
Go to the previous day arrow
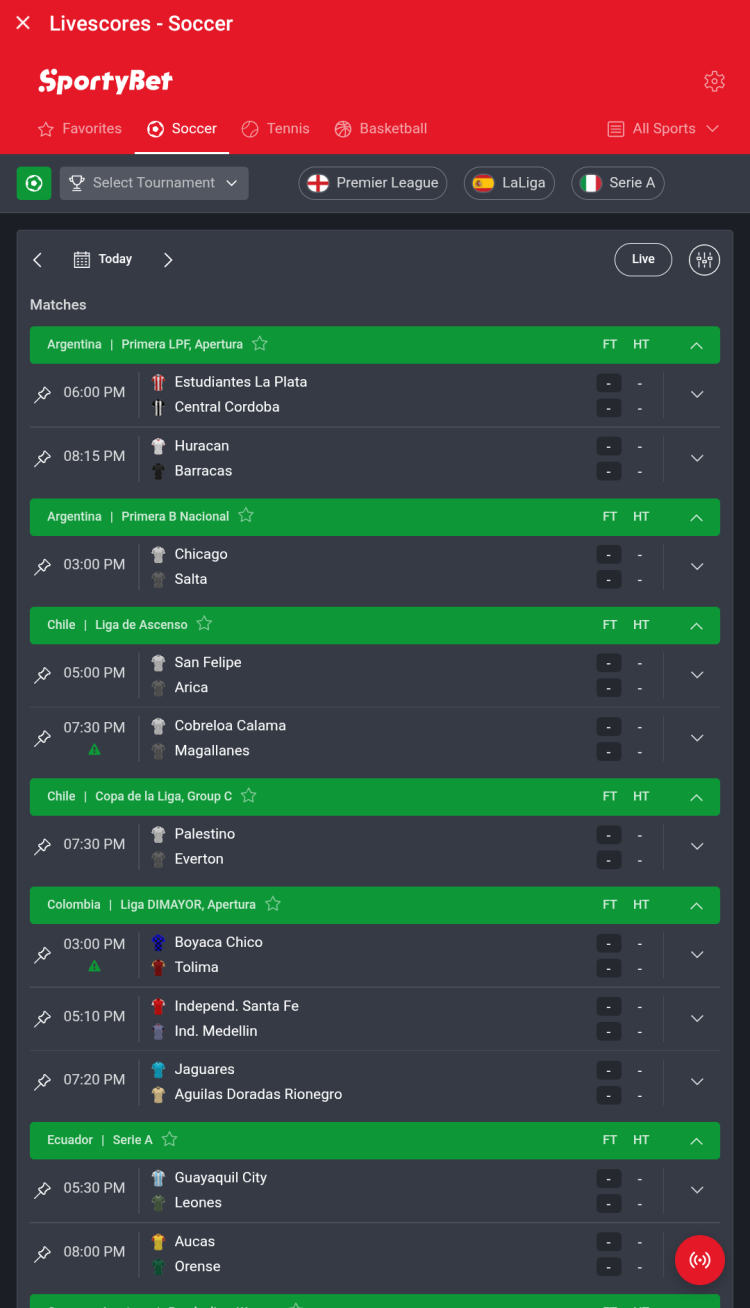point(38,260)
